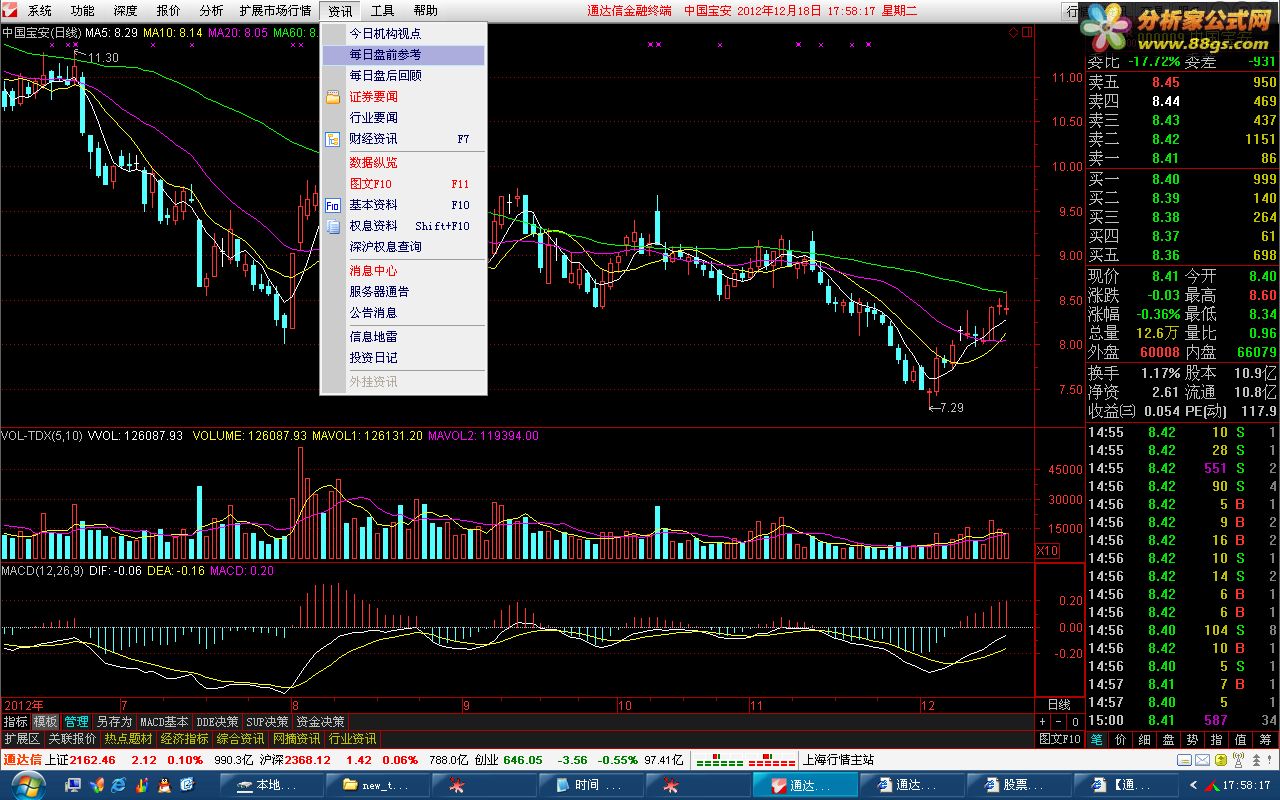Select the 指 tab
Image resolution: width=1280 pixels, height=800 pixels.
click(x=1217, y=739)
